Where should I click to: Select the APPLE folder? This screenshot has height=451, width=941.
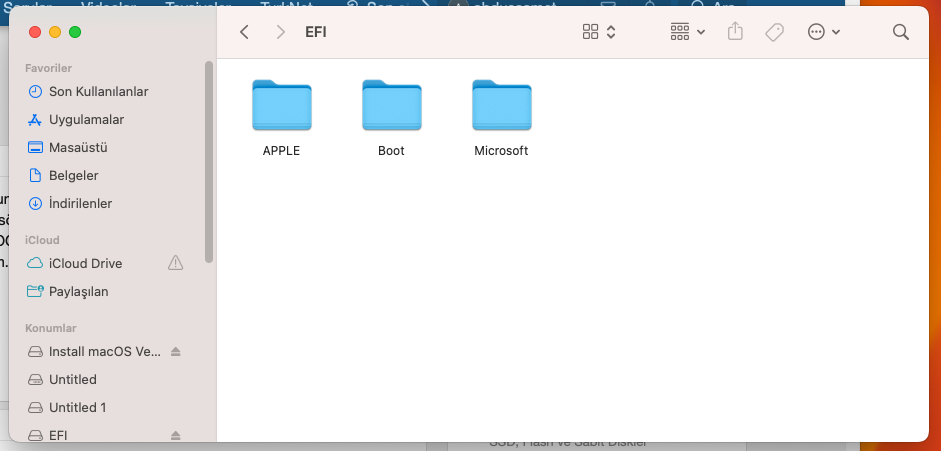(281, 105)
